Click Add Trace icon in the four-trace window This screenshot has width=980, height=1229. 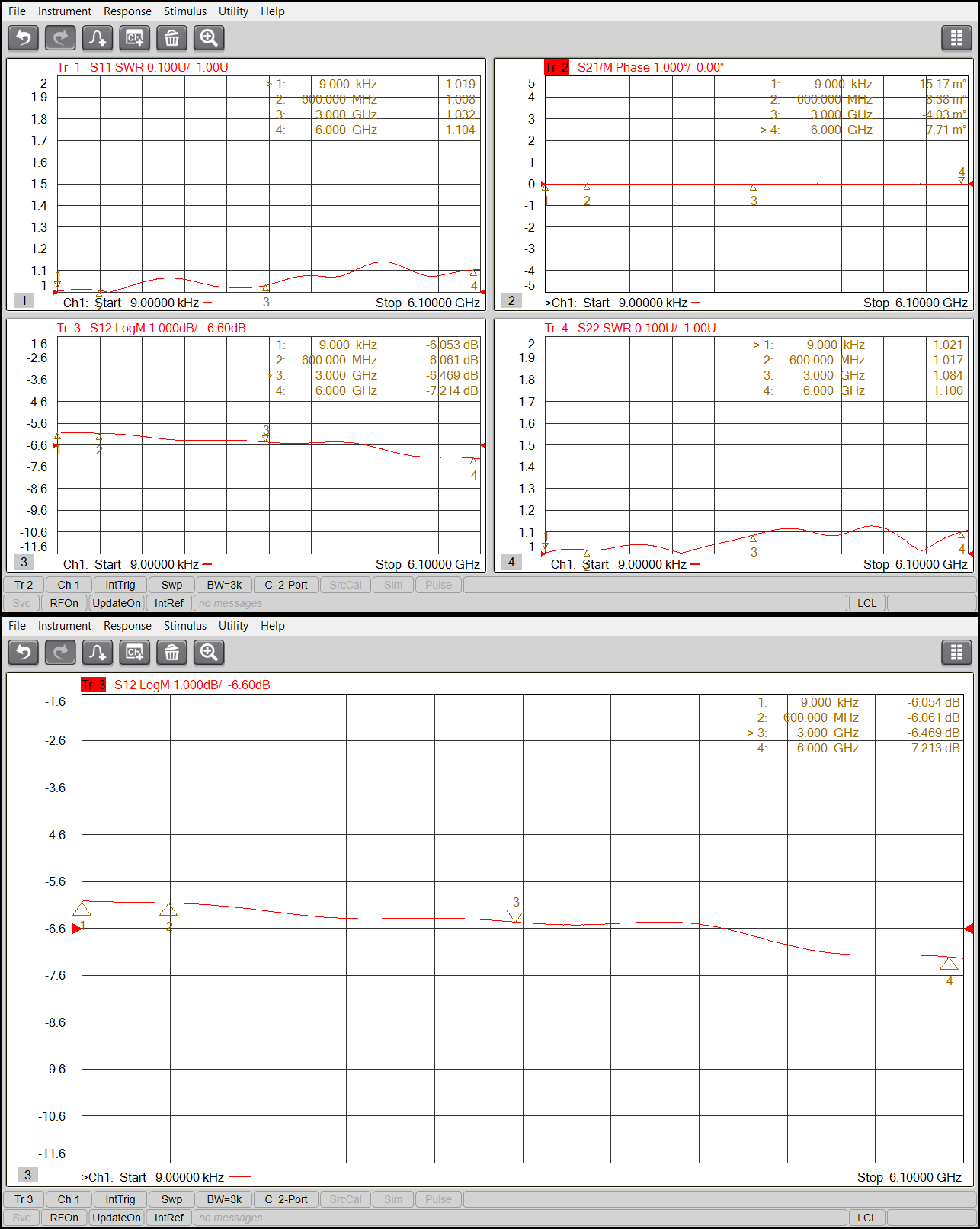(x=98, y=38)
